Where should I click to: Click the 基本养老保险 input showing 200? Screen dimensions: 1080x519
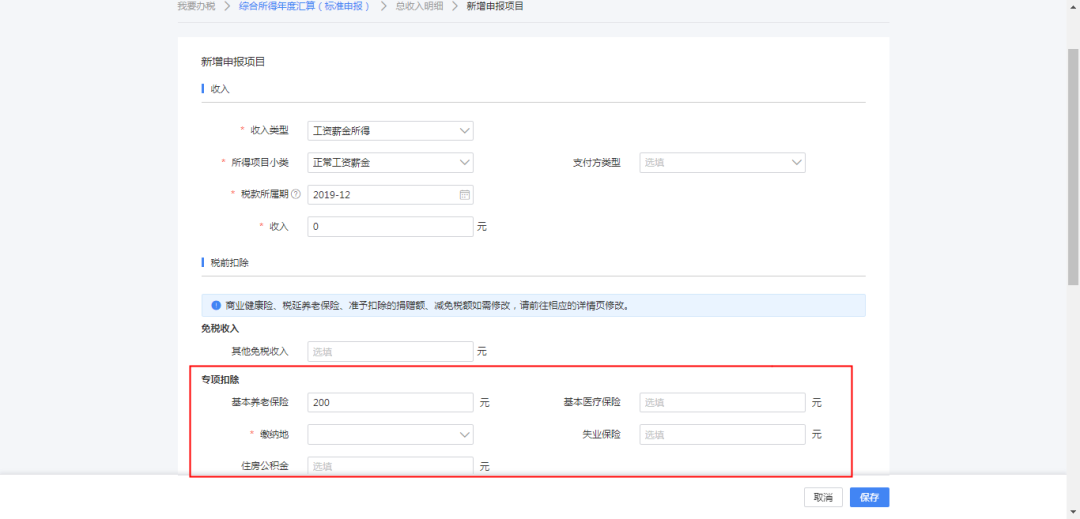391,403
